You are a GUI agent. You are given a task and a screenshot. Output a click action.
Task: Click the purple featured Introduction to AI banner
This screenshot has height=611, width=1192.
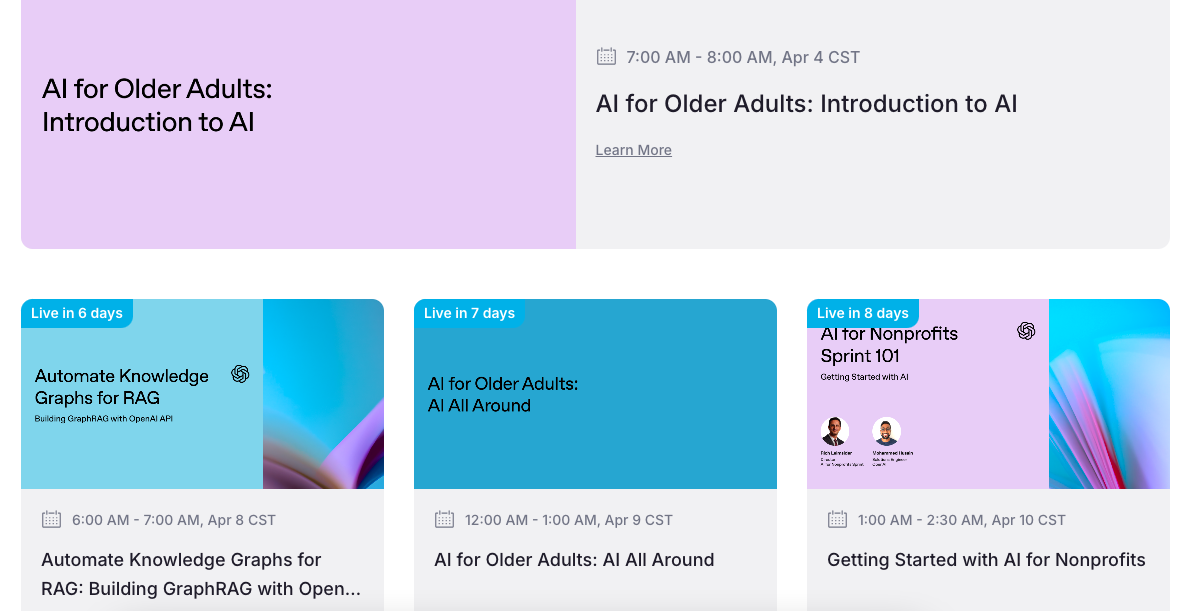tap(298, 180)
